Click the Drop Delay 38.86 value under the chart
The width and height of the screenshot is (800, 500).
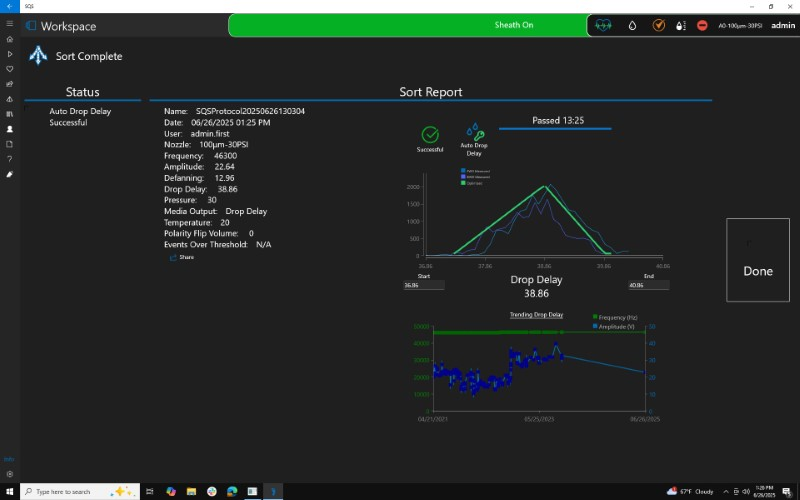(536, 293)
